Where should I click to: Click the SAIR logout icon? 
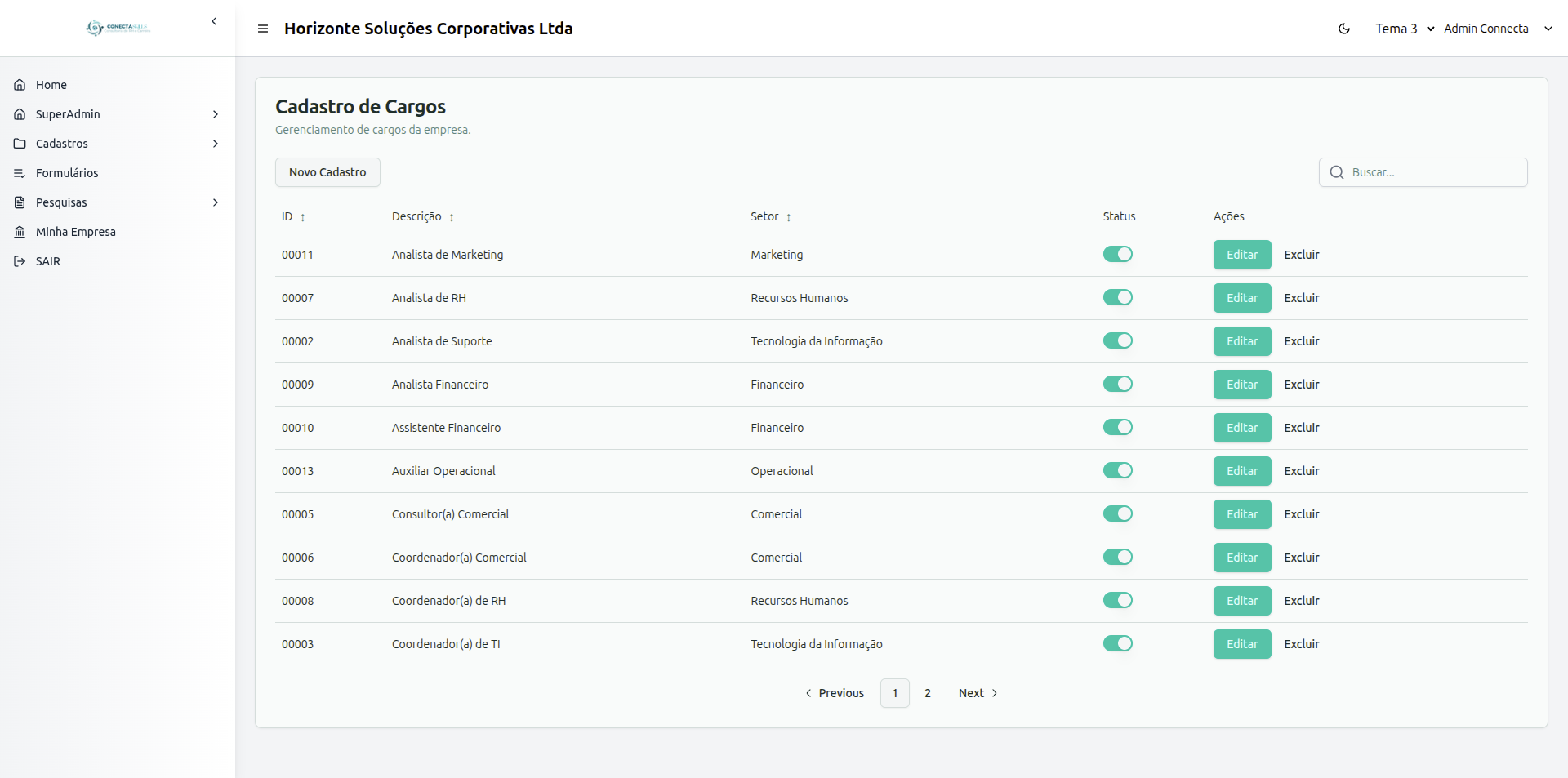20,261
